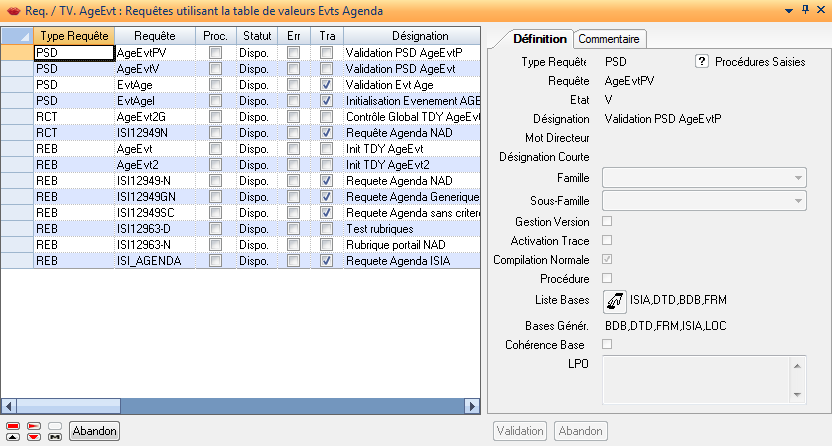Click the Validation button

click(x=520, y=431)
